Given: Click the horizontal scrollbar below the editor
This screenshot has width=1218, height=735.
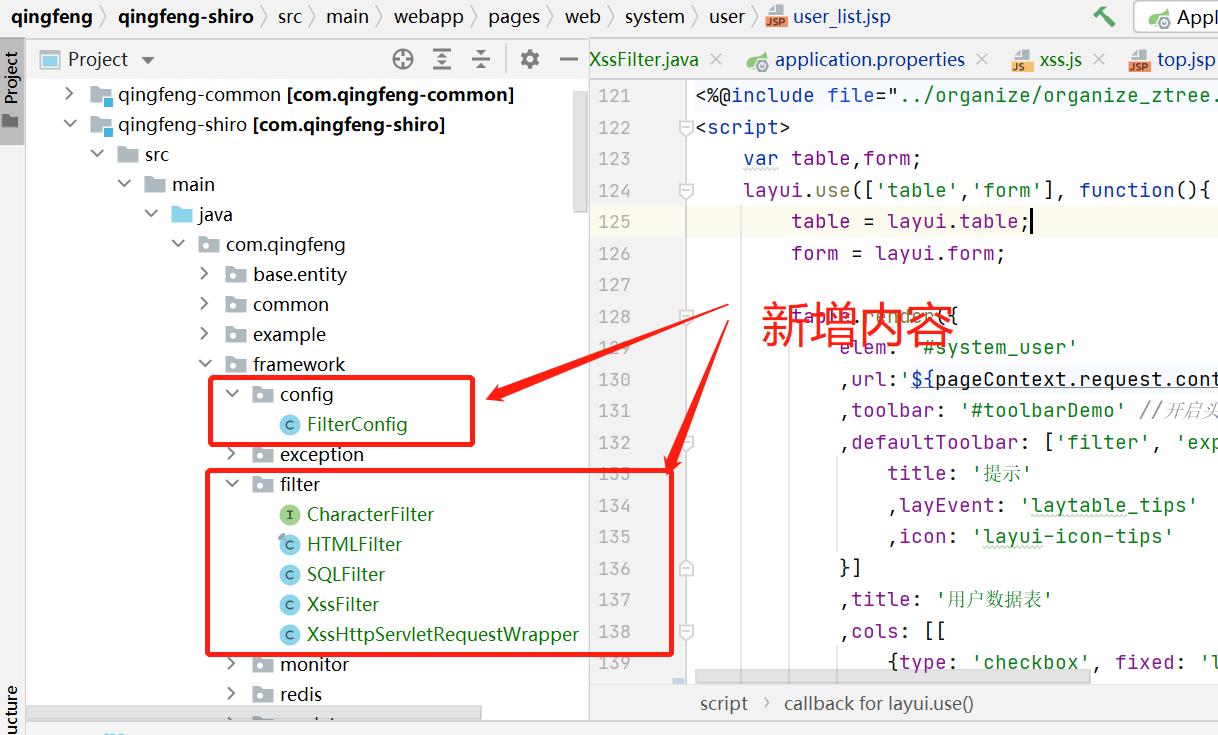Looking at the screenshot, I should (x=890, y=678).
